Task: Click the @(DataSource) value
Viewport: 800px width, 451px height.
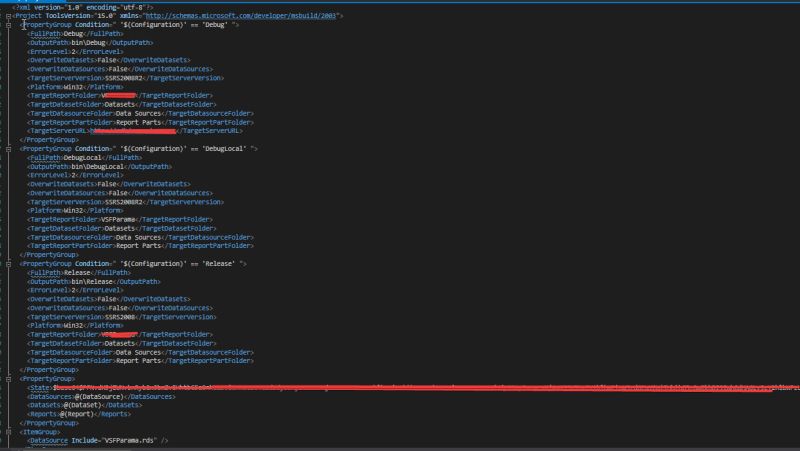Action: pos(99,396)
